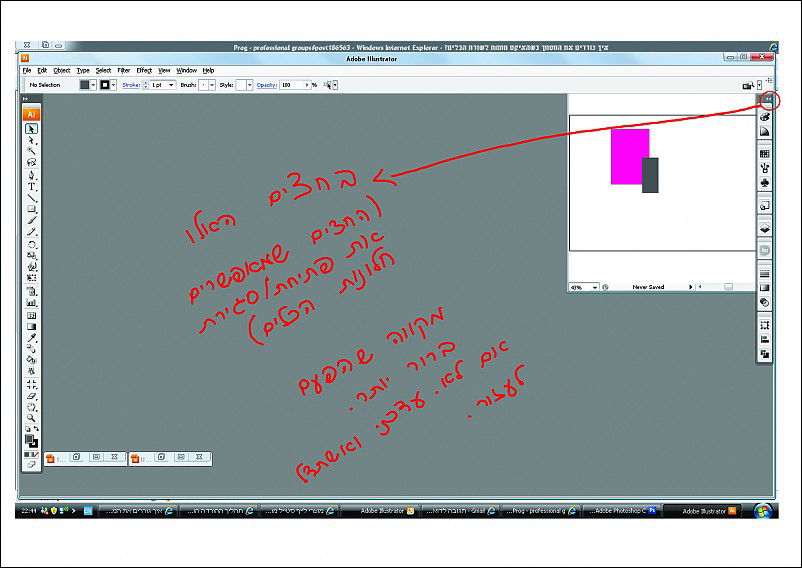Open the stroke color dropdown in control bar
Screen dimensions: 802x568
[114, 85]
